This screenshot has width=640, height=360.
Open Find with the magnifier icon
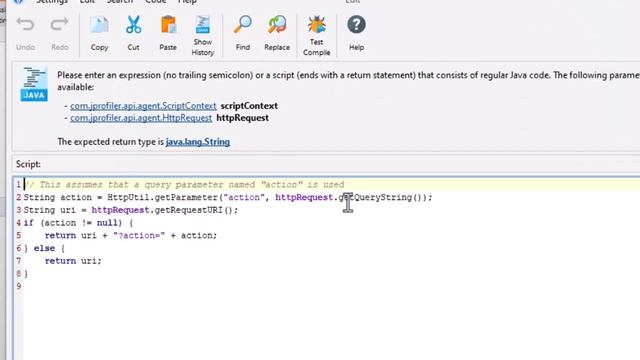242,34
